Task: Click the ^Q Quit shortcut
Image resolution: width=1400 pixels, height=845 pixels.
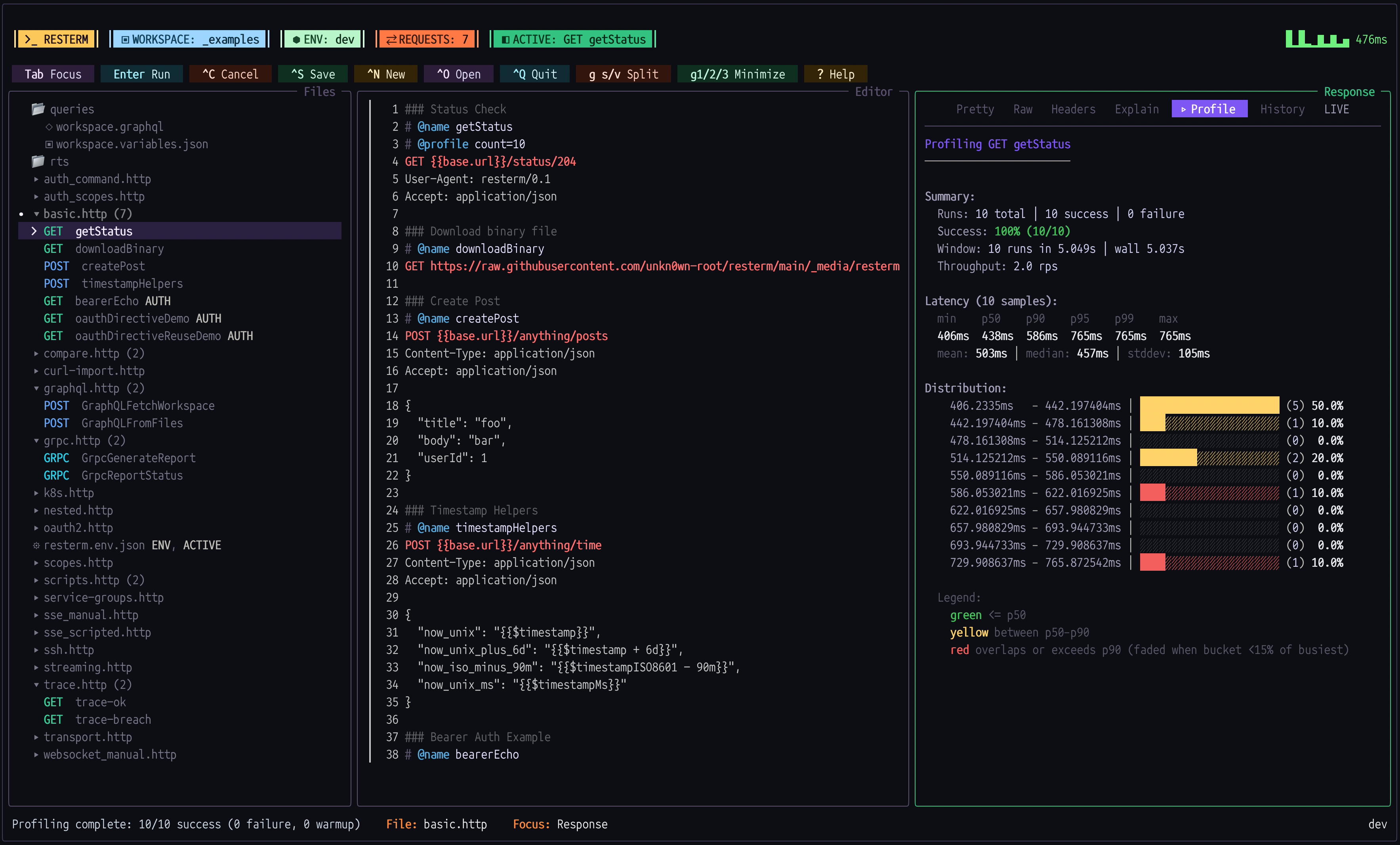Action: 535,74
